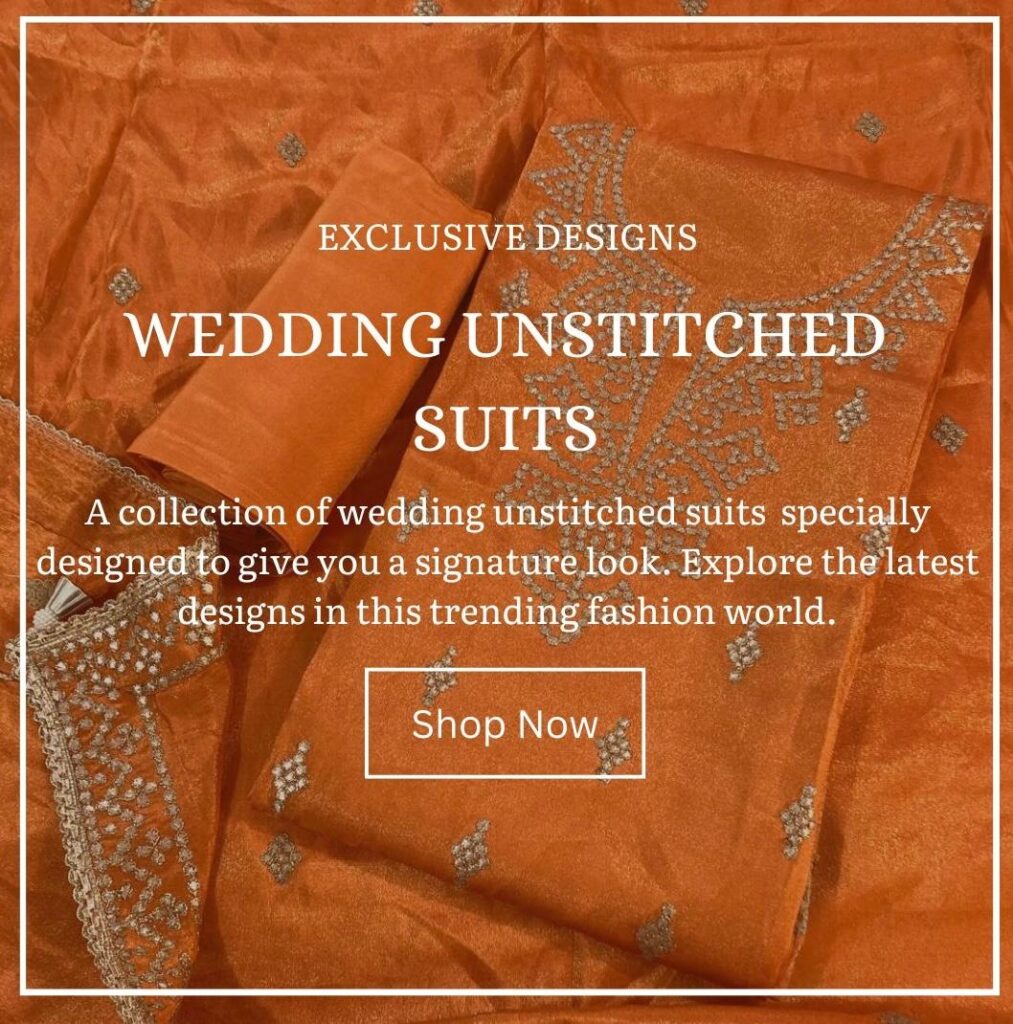The height and width of the screenshot is (1024, 1013).
Task: Click the word DESIGNS in the subtitle
Action: tap(616, 237)
